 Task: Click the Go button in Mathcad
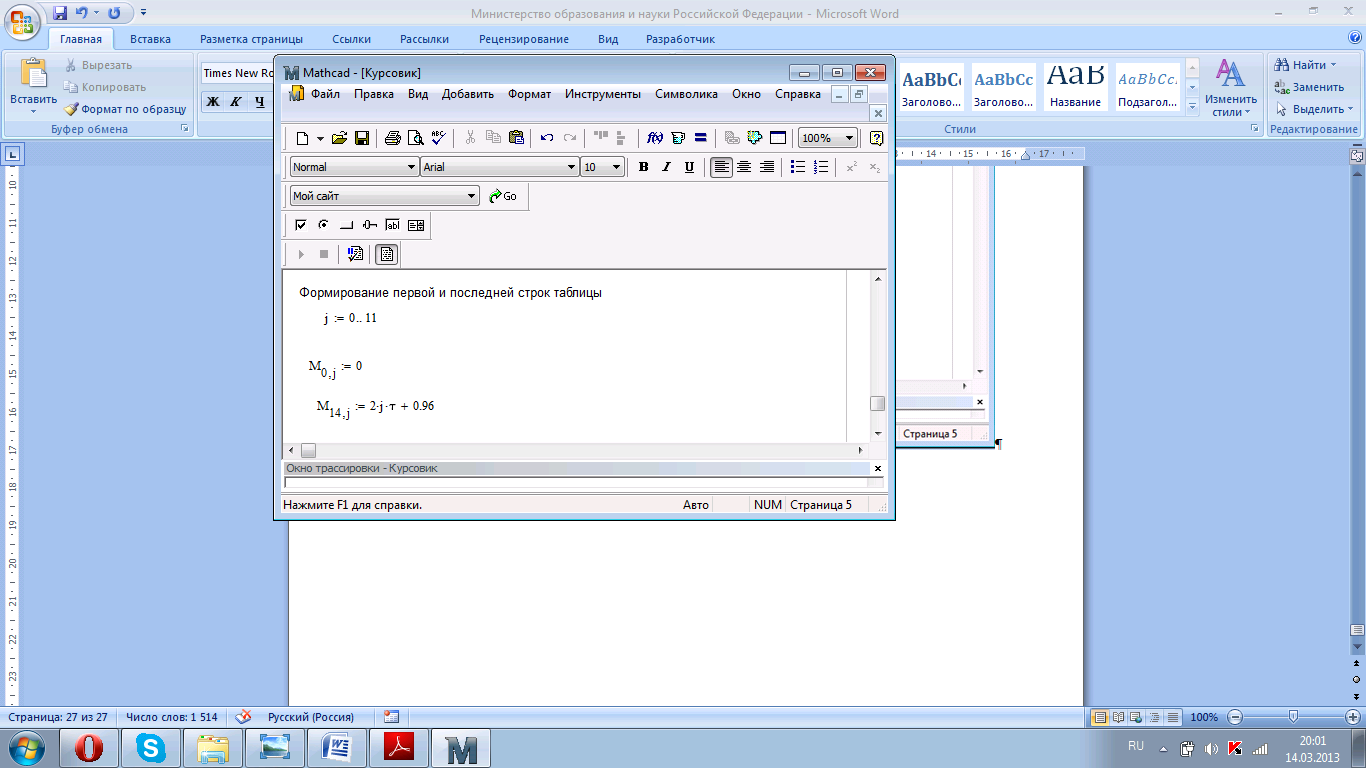(x=503, y=196)
